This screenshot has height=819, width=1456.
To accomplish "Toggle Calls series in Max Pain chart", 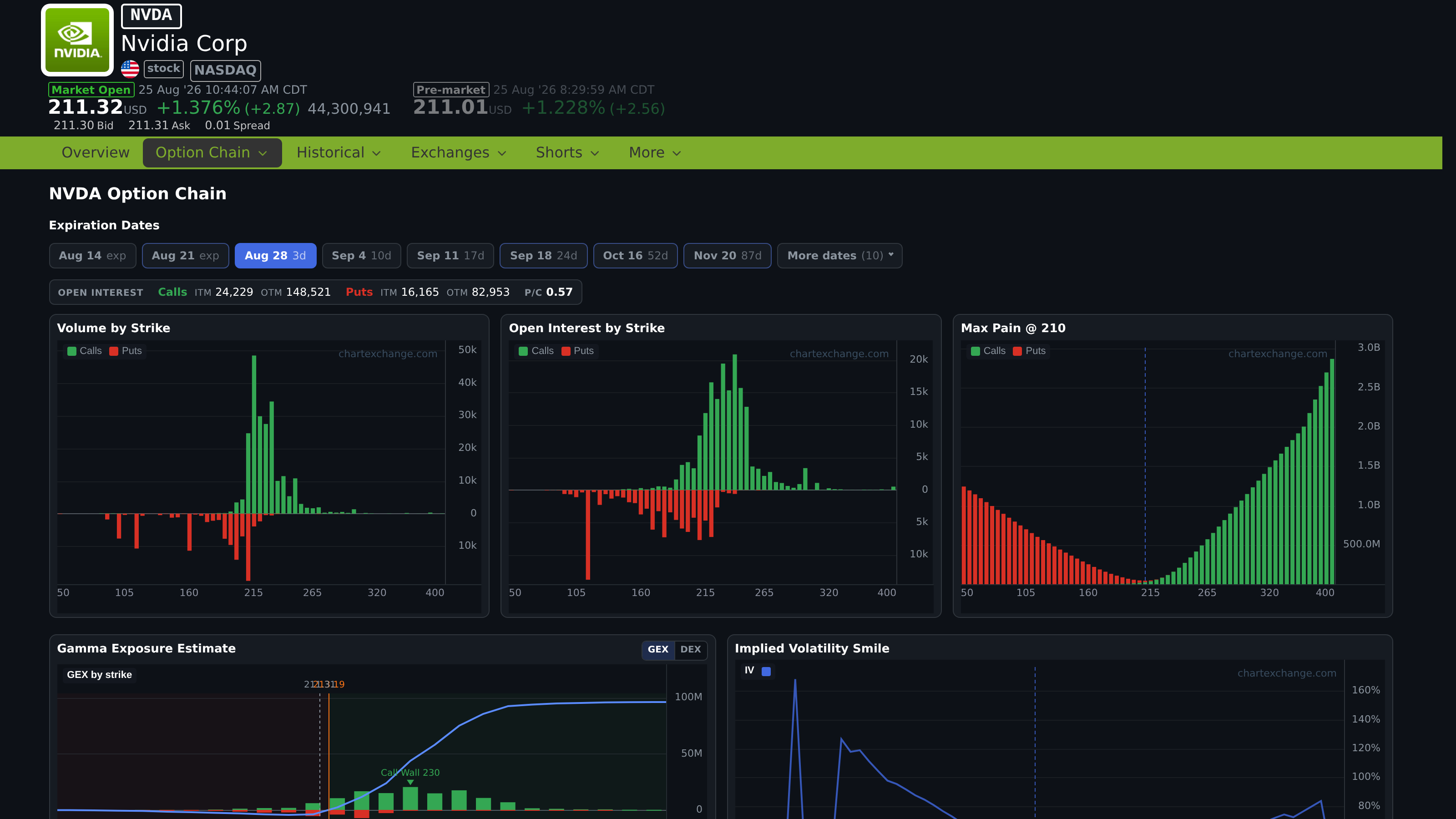I will point(989,351).
